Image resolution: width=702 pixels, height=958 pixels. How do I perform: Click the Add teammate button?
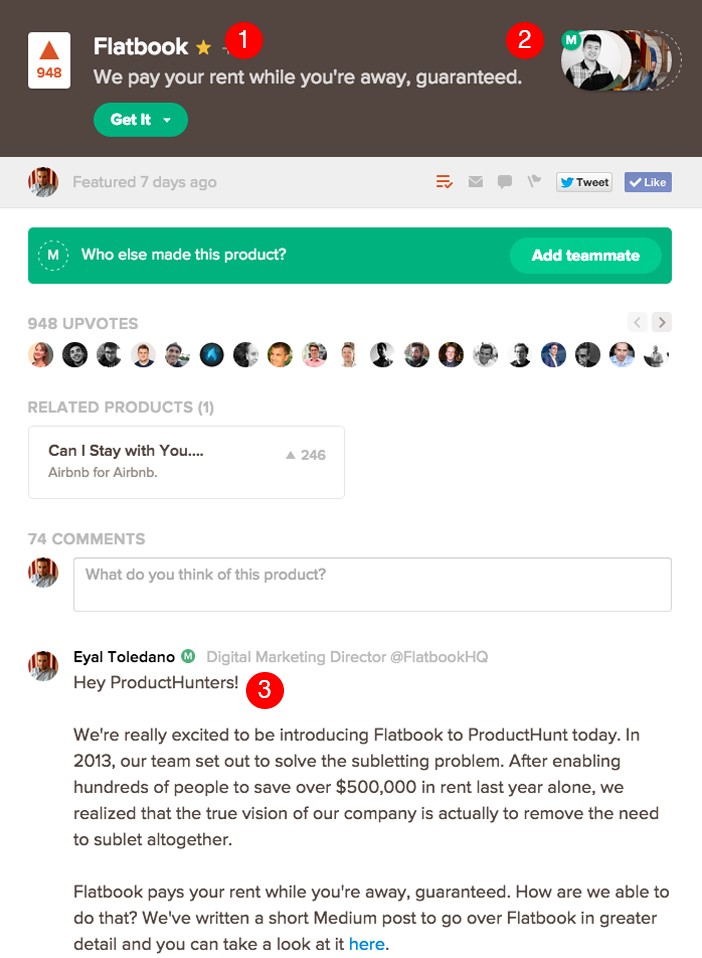585,255
